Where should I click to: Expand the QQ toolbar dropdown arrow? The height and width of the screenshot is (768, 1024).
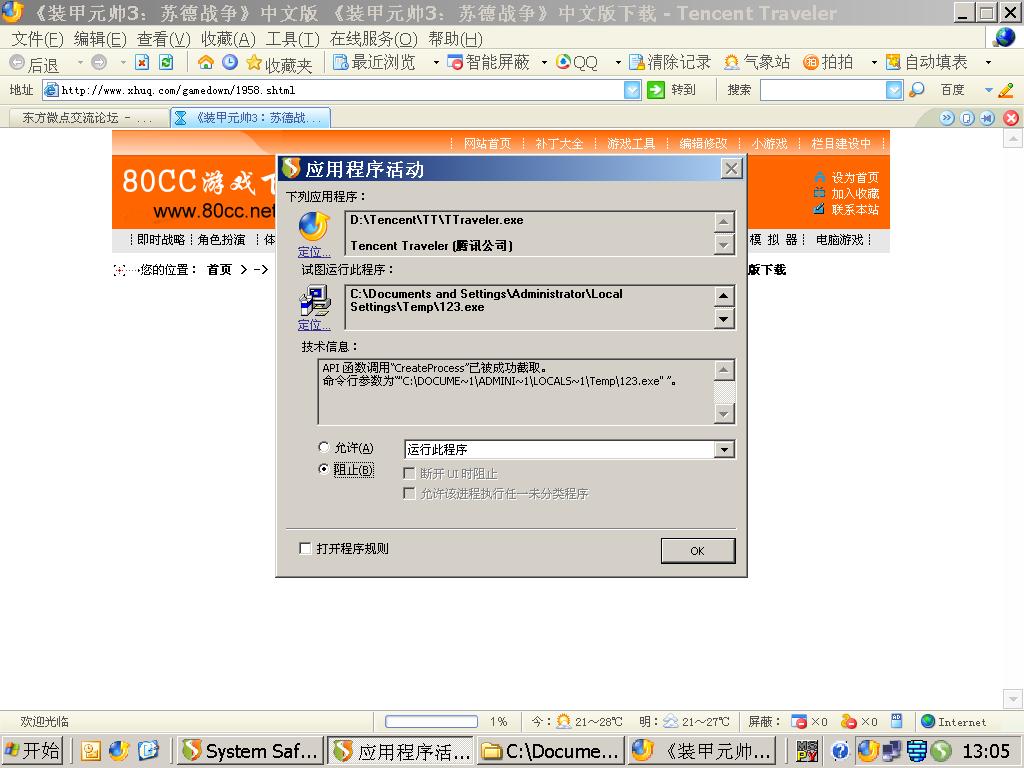click(618, 63)
